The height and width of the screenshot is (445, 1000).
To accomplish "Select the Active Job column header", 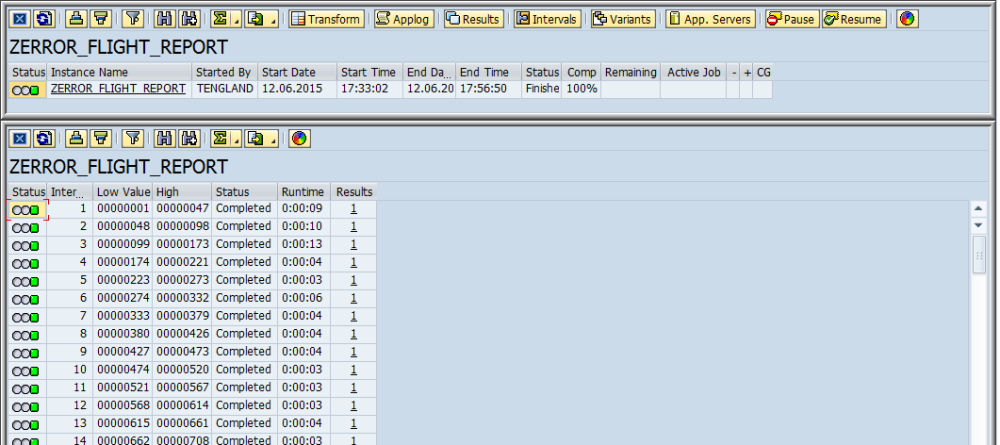I will [x=693, y=72].
